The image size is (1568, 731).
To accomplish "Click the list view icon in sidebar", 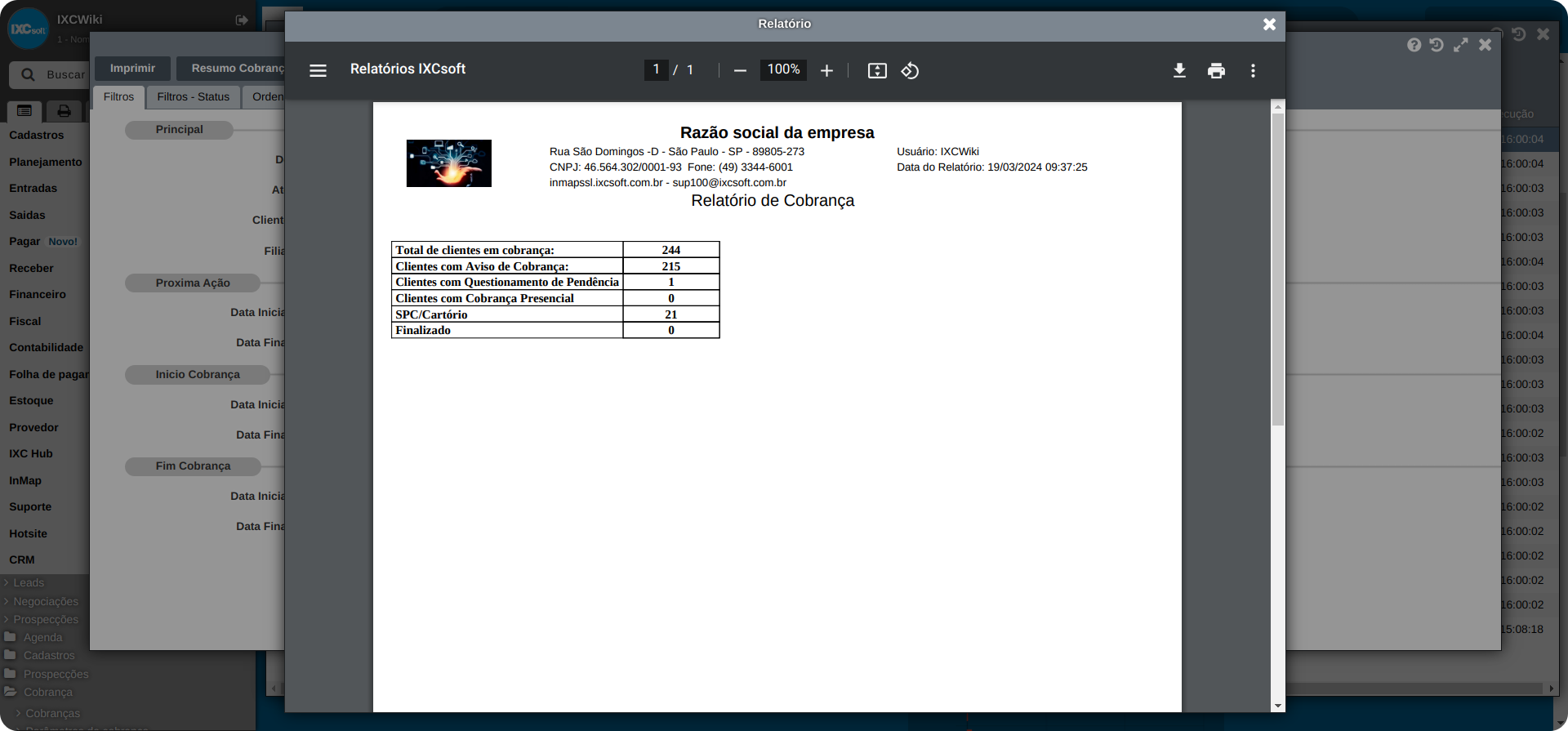I will click(x=24, y=110).
